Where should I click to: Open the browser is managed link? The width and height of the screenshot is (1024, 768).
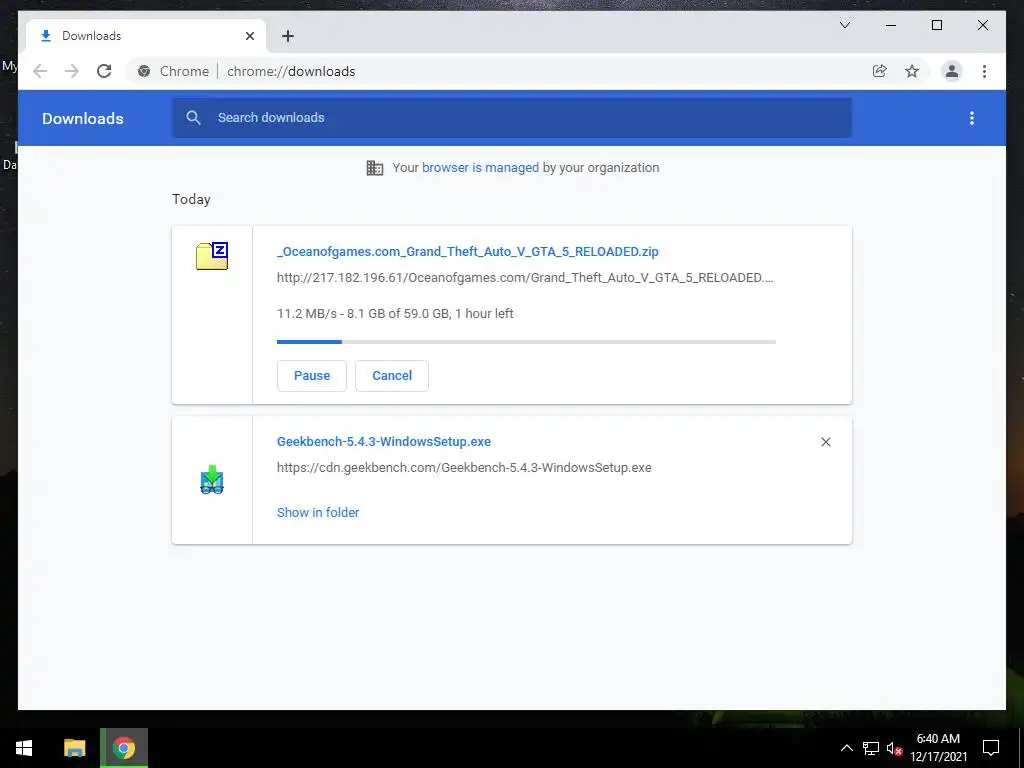coord(480,168)
